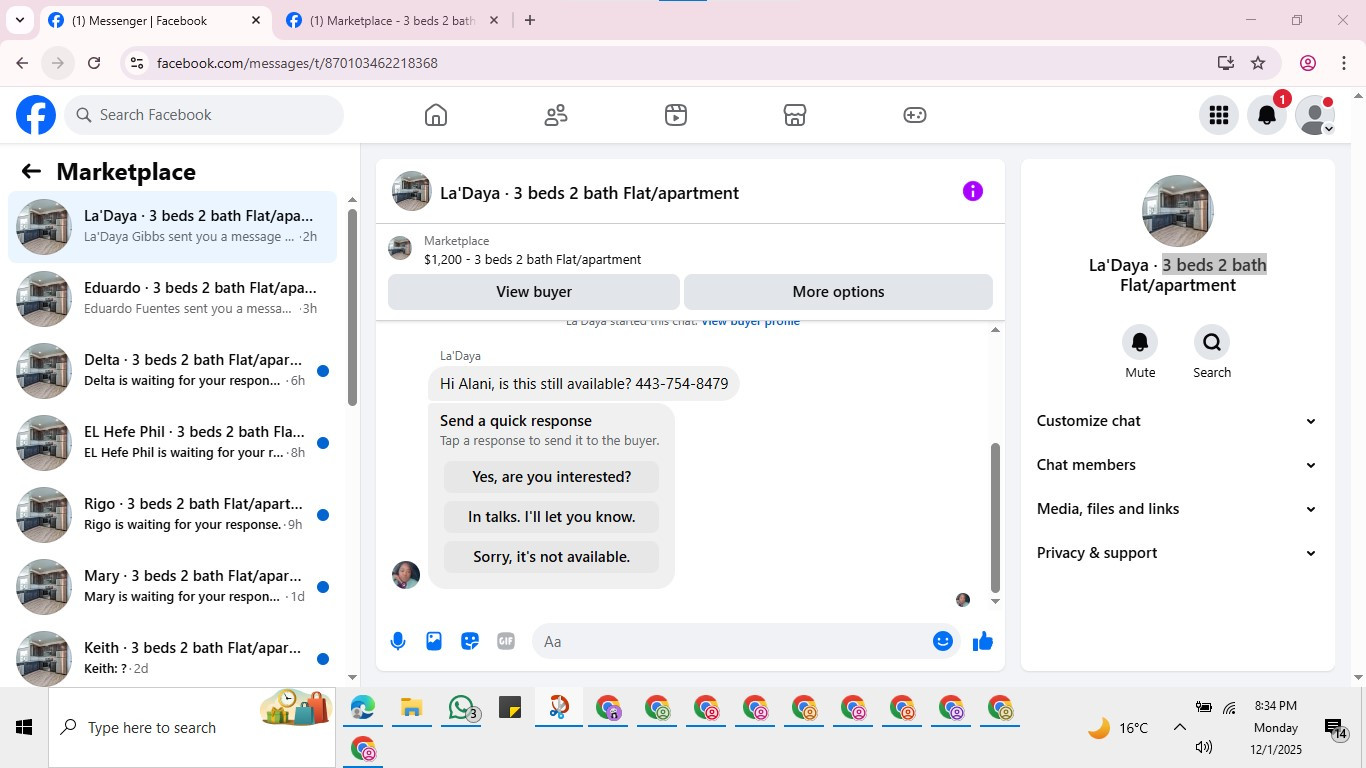Expand the Chat members section
Image resolution: width=1366 pixels, height=768 pixels.
pyautogui.click(x=1177, y=465)
